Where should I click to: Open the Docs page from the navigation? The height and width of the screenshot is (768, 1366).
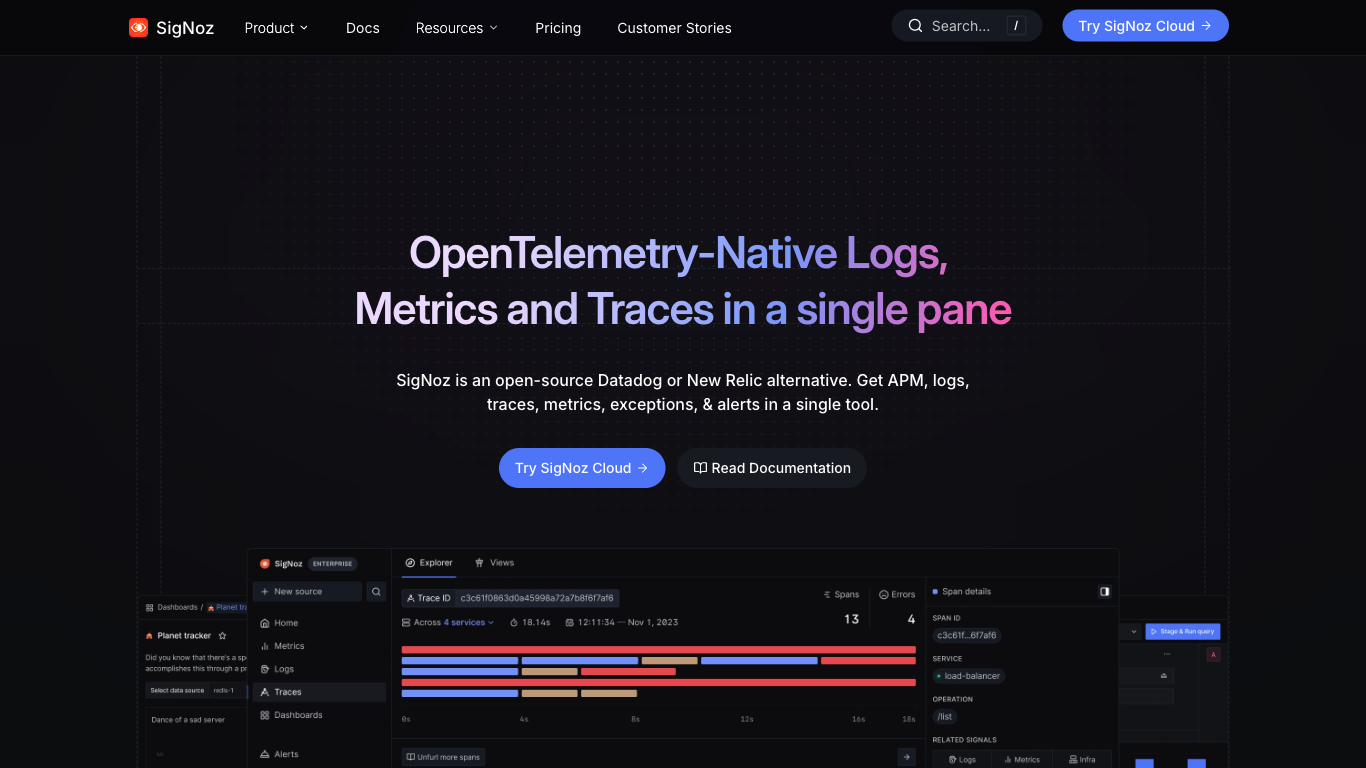[363, 28]
